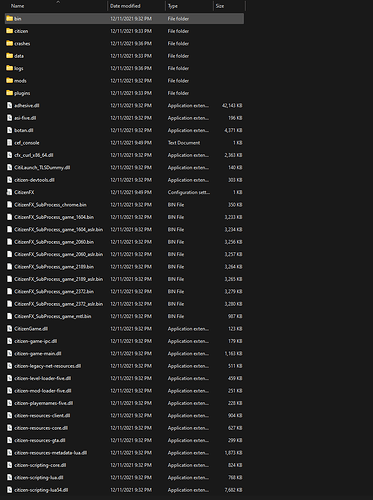The height and width of the screenshot is (500, 373).
Task: Select the plugins folder icon
Action: 9,93
